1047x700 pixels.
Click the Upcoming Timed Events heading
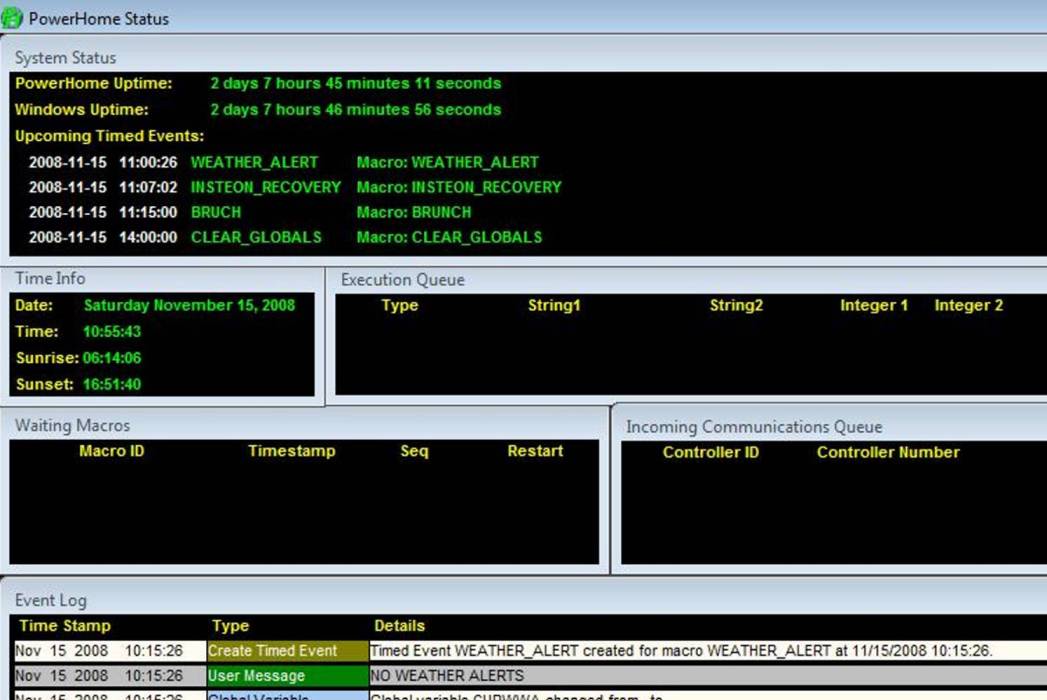coord(110,136)
